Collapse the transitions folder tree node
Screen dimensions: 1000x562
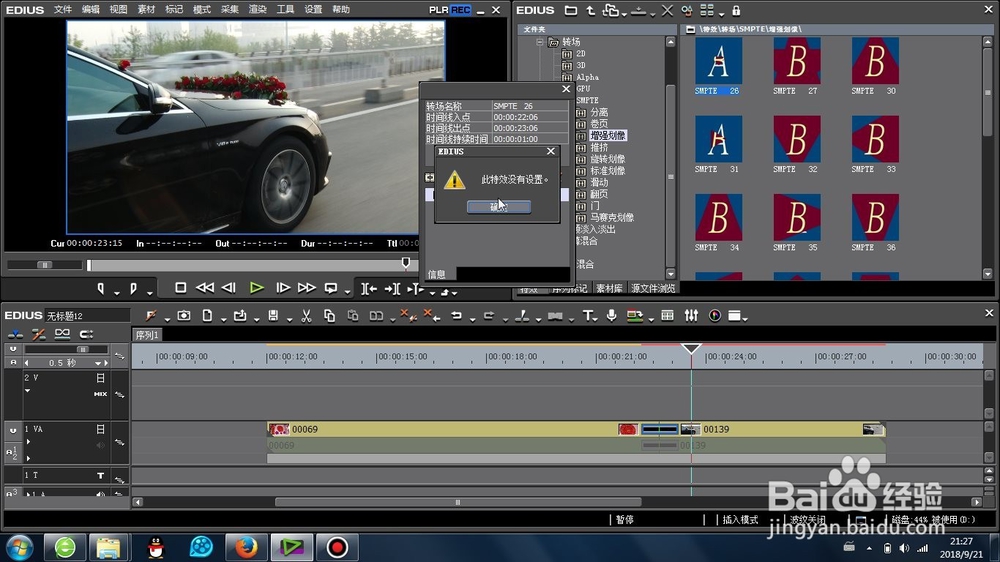click(x=540, y=42)
